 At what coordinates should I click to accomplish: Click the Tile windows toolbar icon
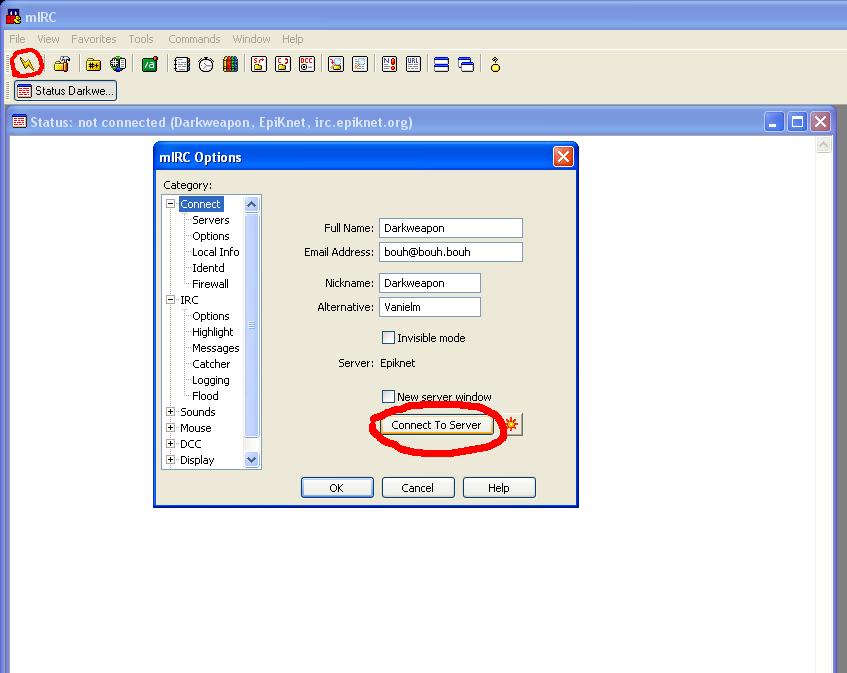(441, 64)
